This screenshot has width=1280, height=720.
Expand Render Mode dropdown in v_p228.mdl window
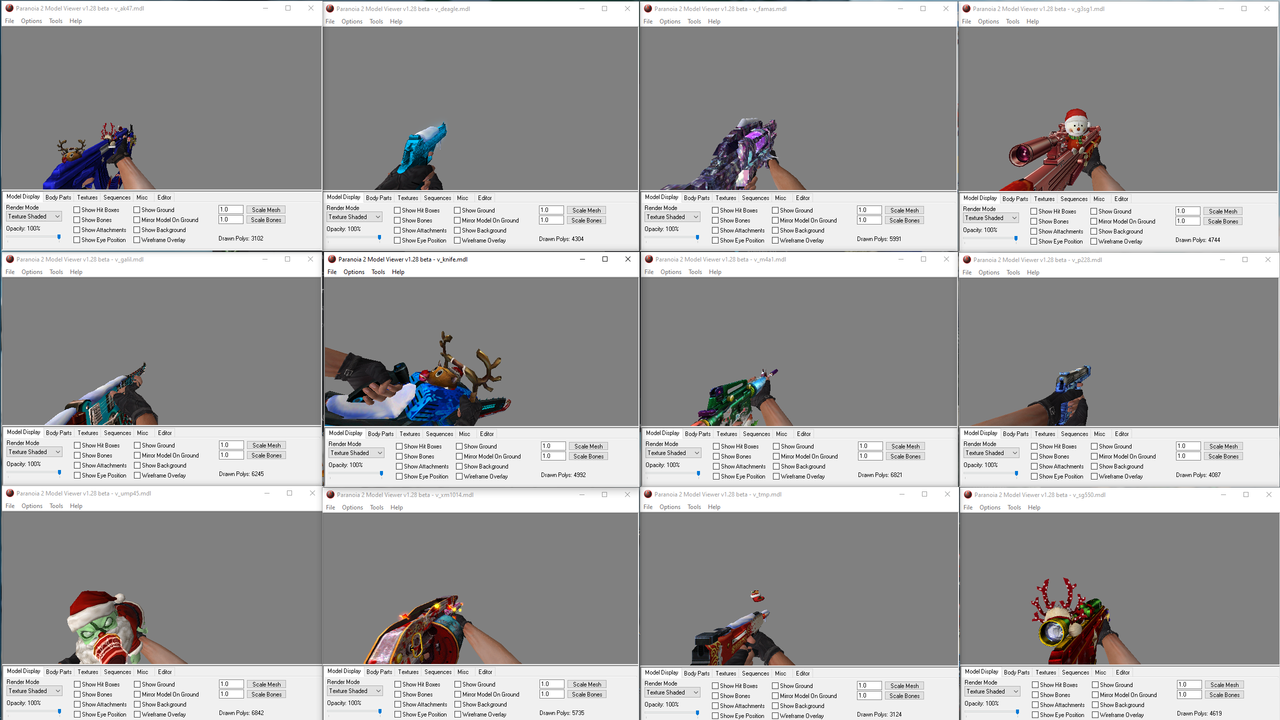pos(991,453)
